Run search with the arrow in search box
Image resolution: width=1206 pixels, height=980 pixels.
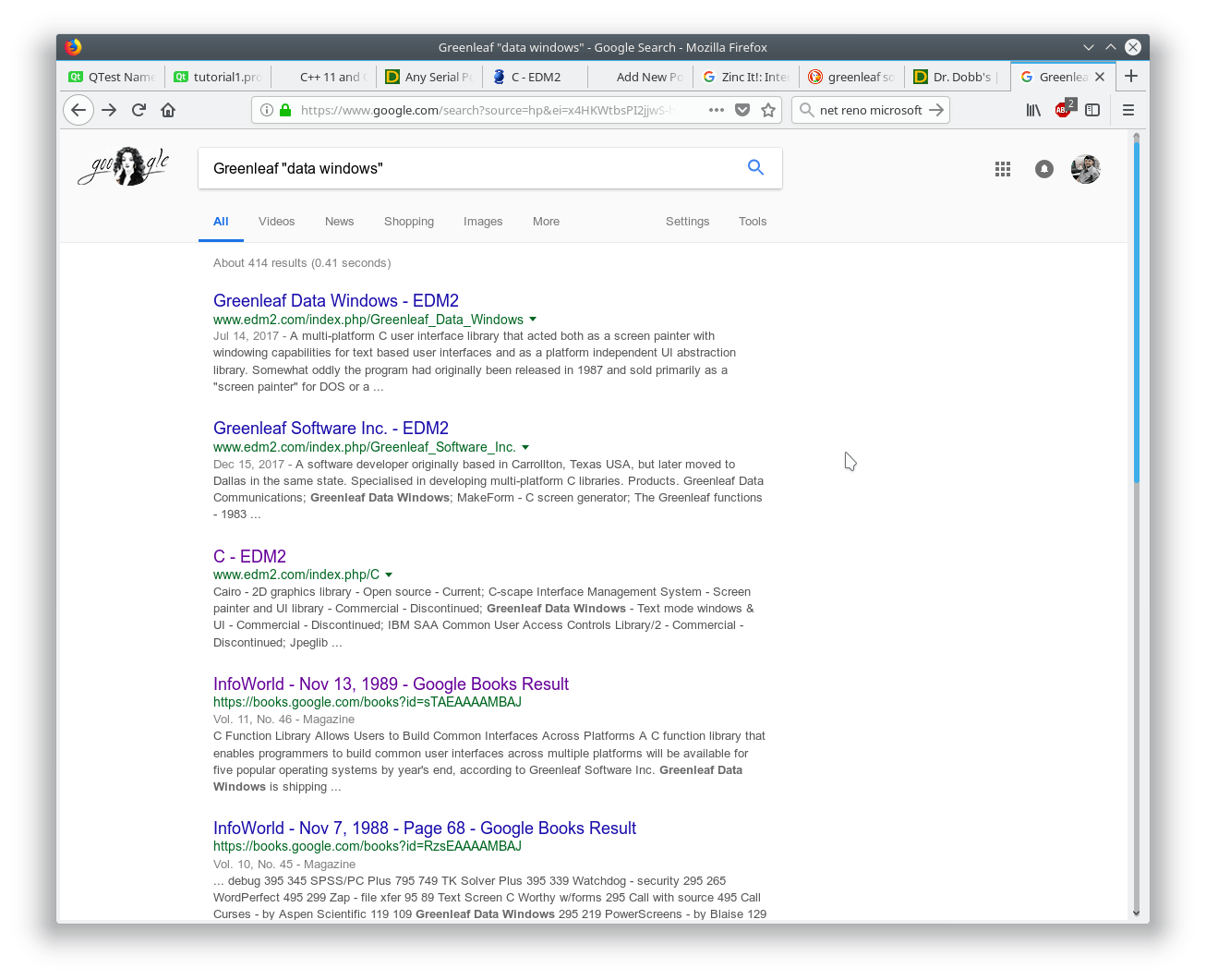[936, 110]
